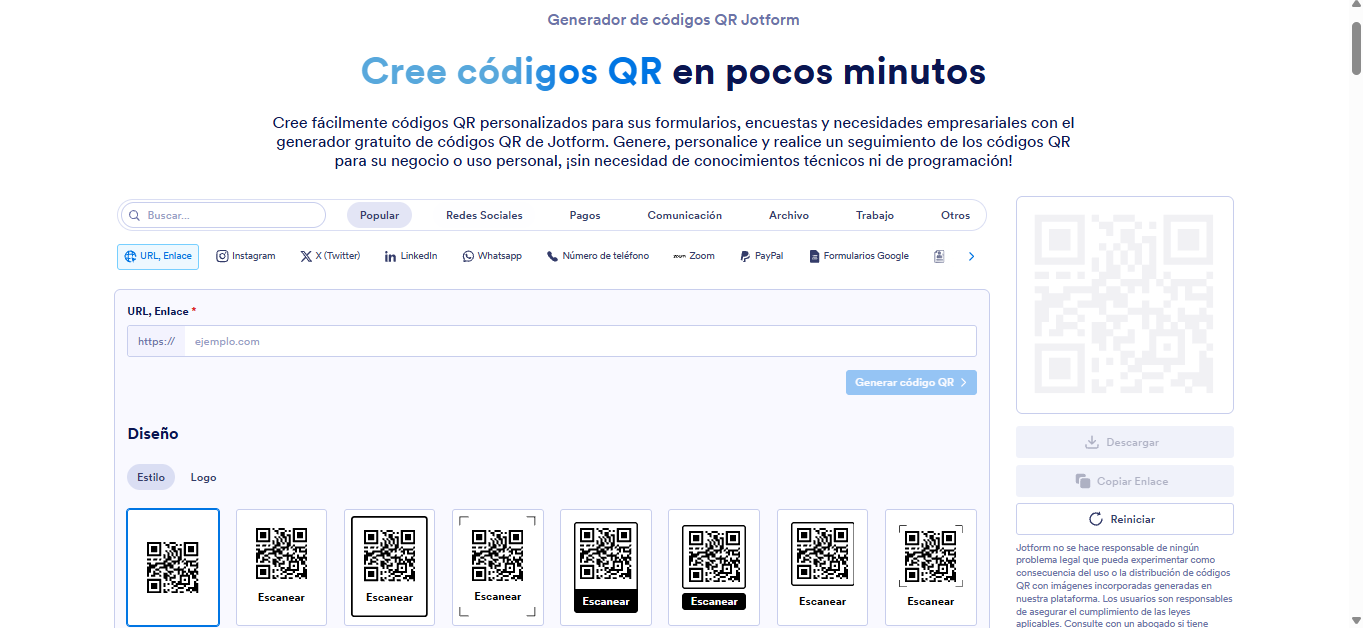Expand hidden QR types with right chevron
1363x628 pixels.
point(971,256)
